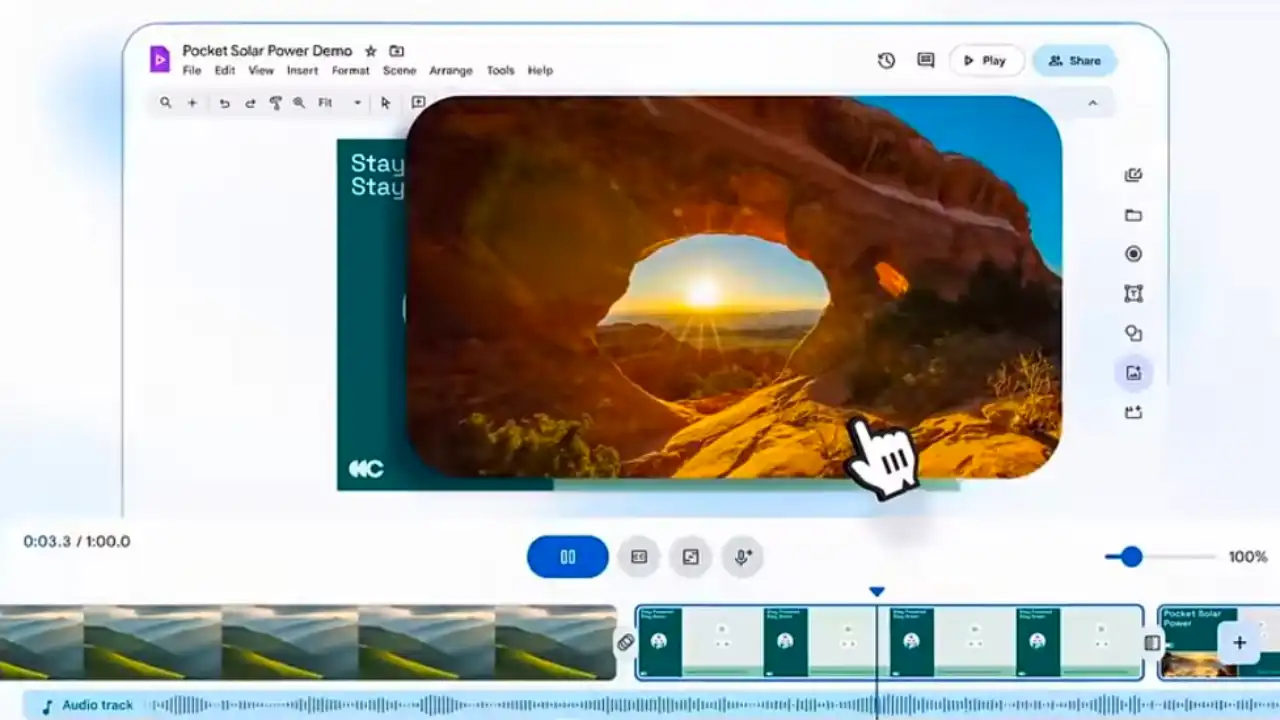
Task: Select the paint format tool
Action: click(x=275, y=103)
